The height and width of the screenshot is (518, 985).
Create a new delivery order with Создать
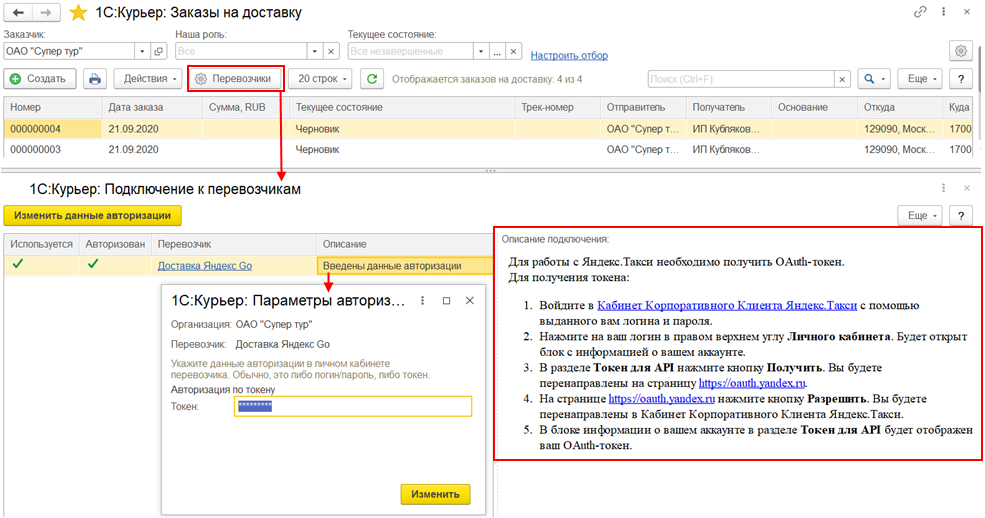40,78
